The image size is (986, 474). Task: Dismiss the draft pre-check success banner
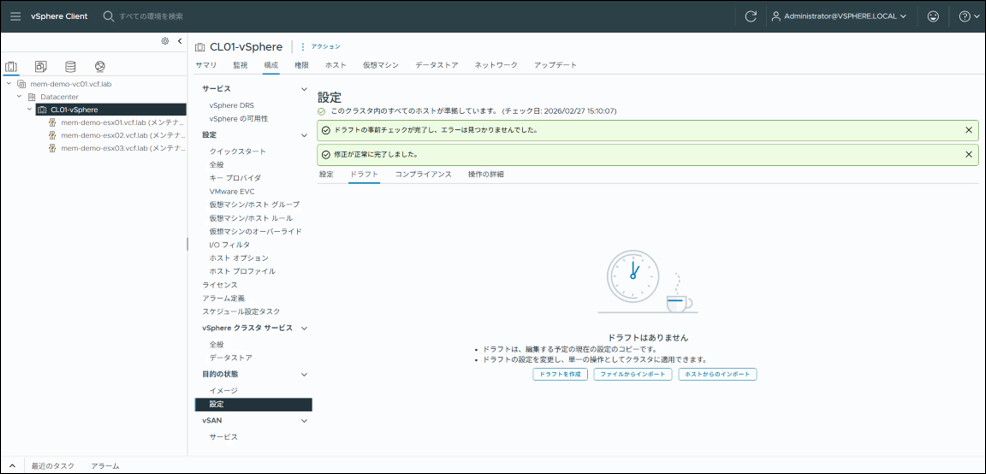pos(968,130)
